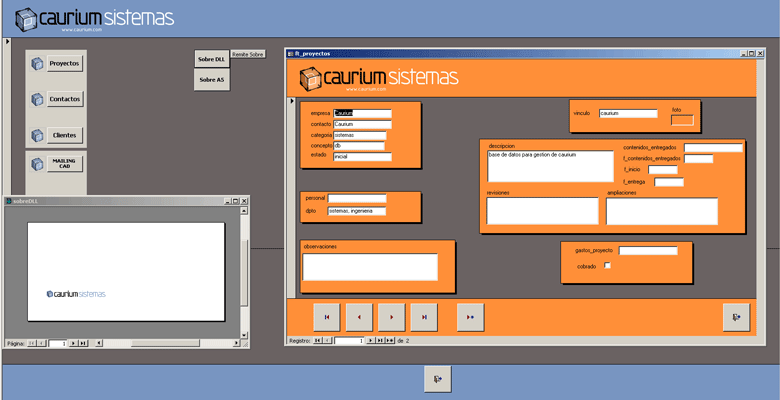Click the gastos_proyecto field
780x400 pixels.
pos(647,251)
